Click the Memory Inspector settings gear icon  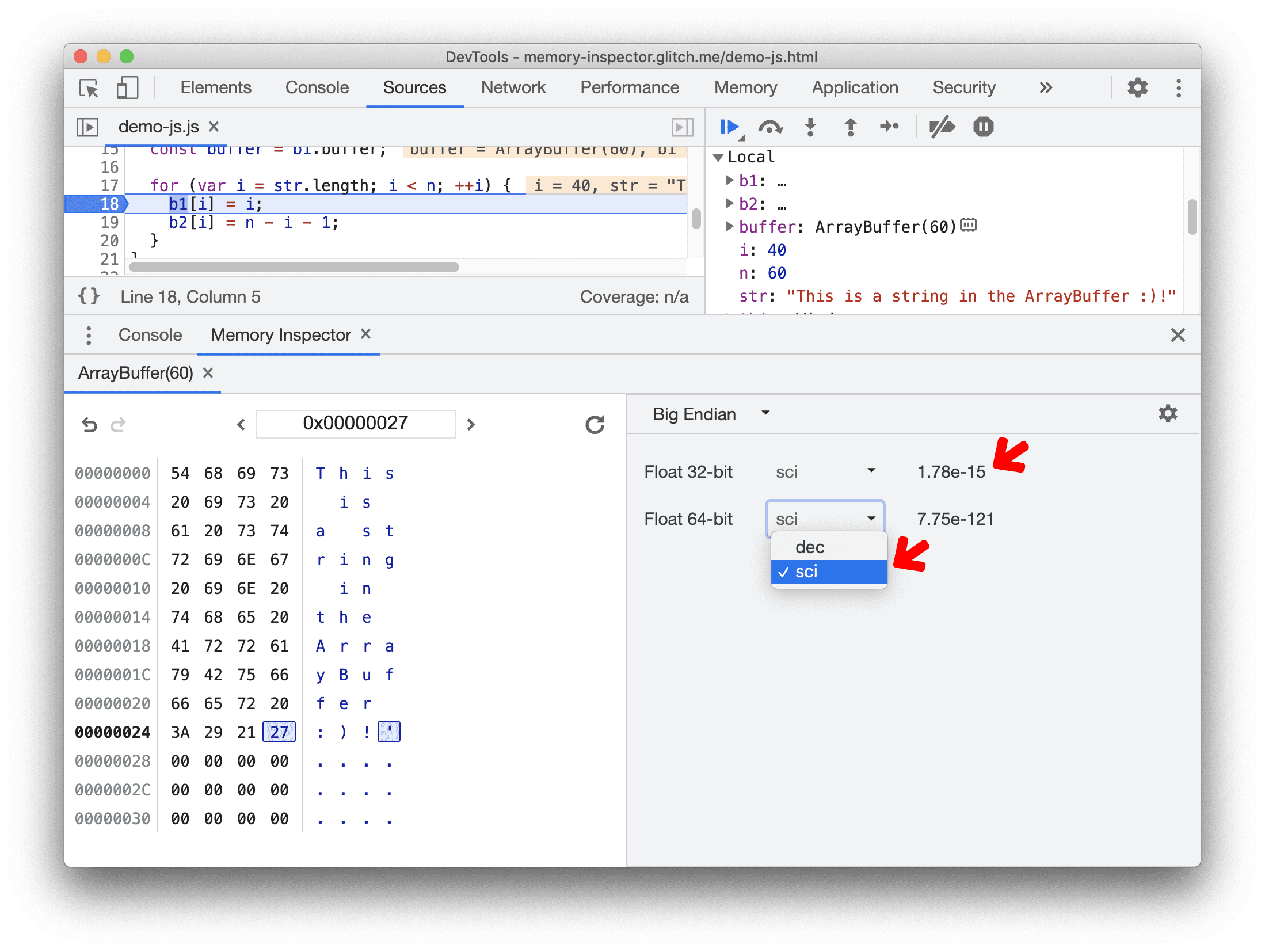click(x=1168, y=413)
